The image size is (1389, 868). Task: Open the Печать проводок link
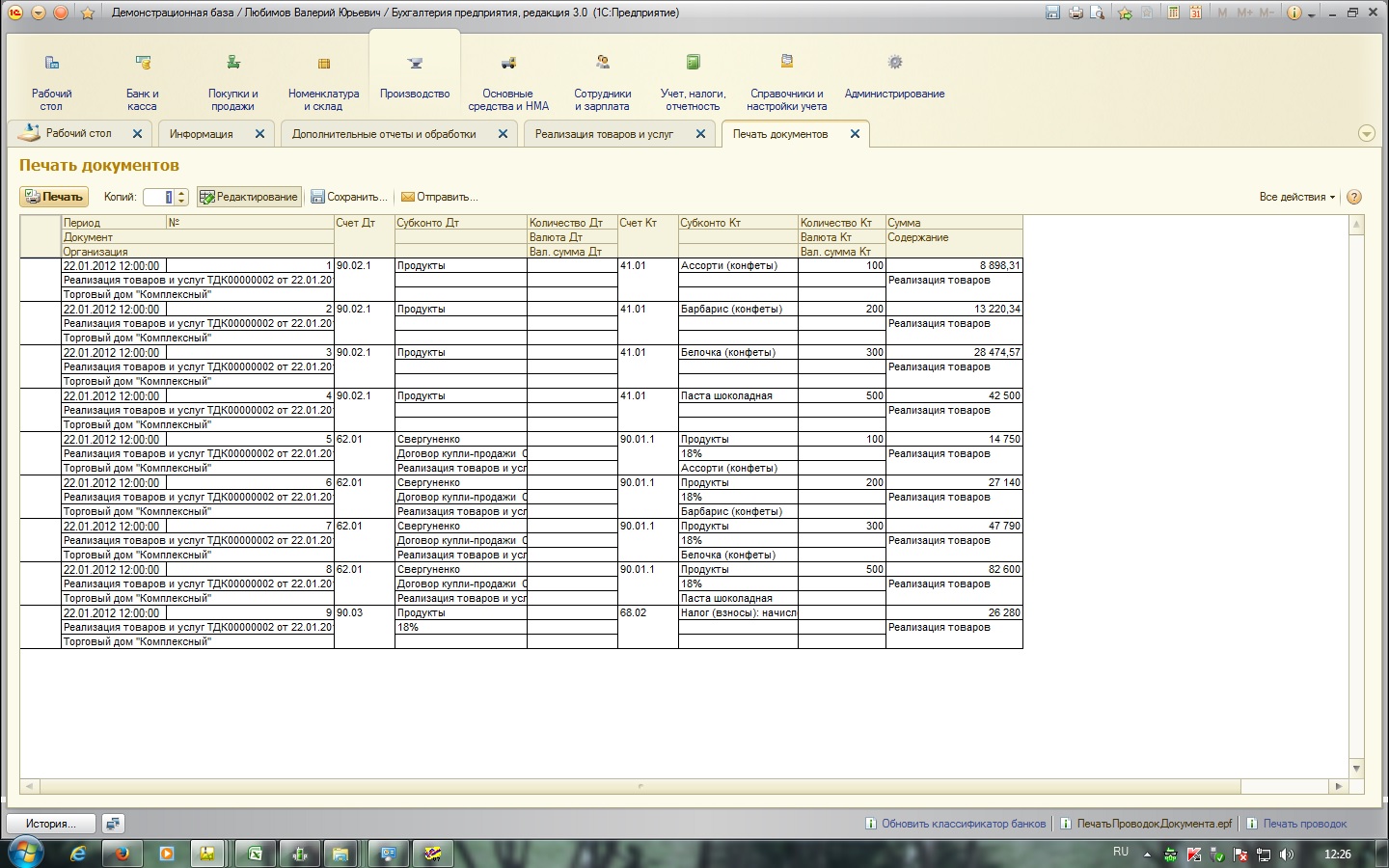click(x=1297, y=824)
